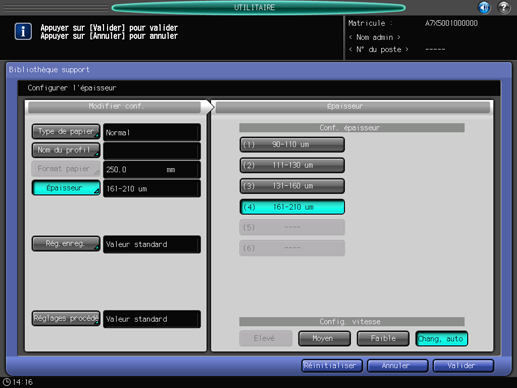This screenshot has width=517, height=388.
Task: Open greyed Format papier setting
Action: click(66, 169)
